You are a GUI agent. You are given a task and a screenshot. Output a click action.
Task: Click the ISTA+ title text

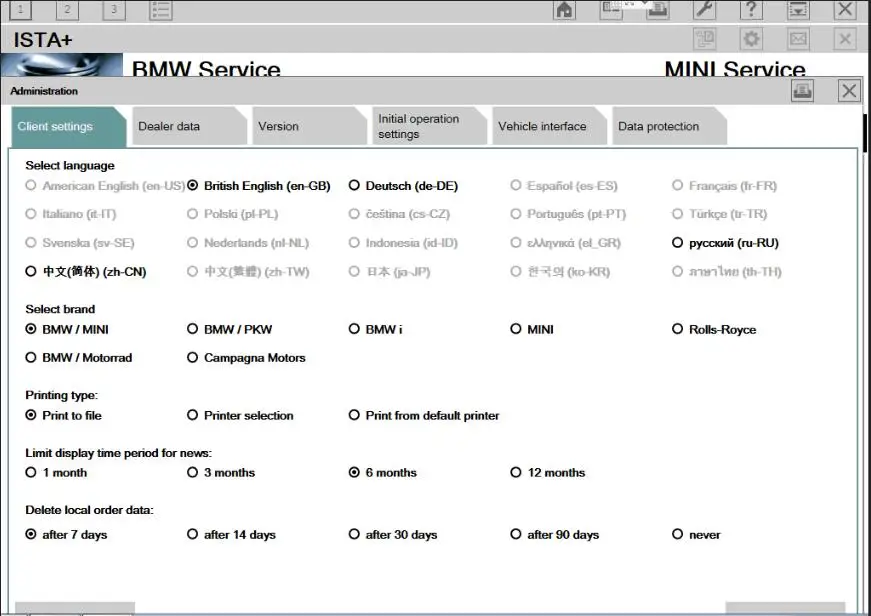[x=43, y=40]
